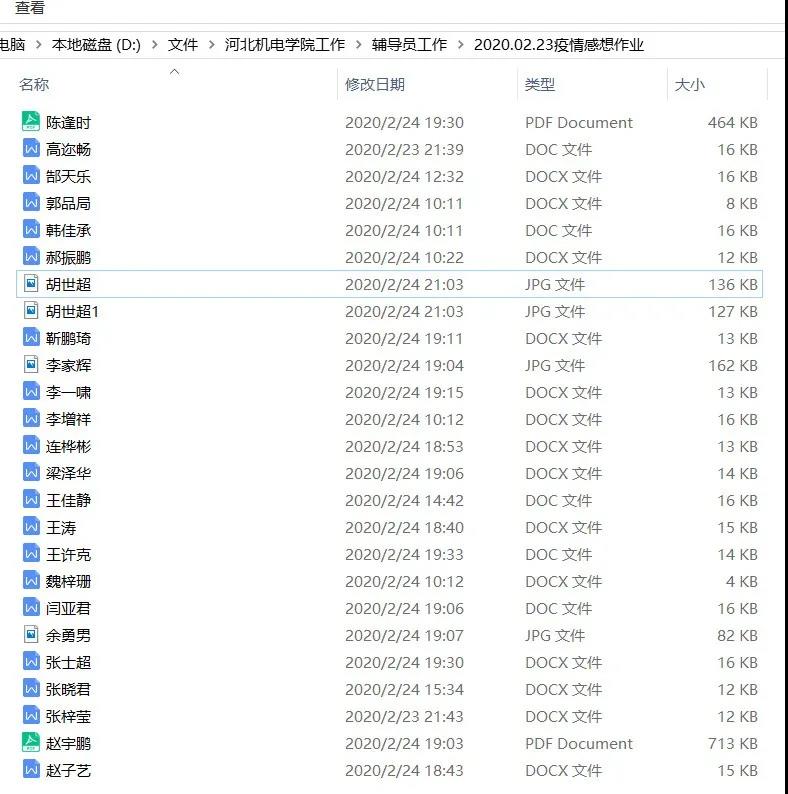Go to 辅导员工作 folder in breadcrumb
The image size is (788, 794).
point(409,45)
